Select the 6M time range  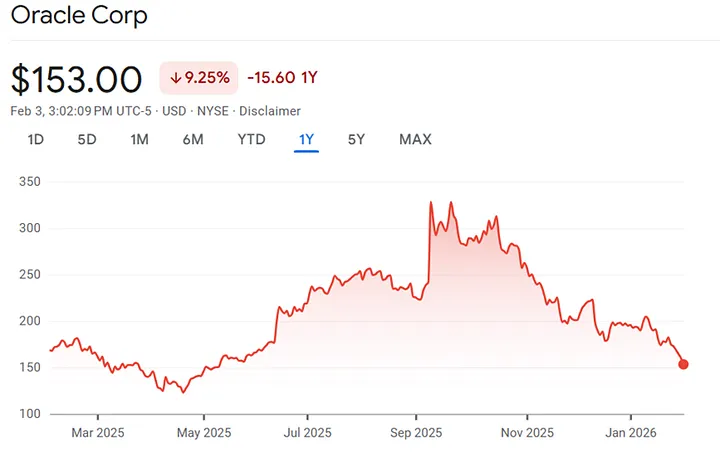coord(193,139)
